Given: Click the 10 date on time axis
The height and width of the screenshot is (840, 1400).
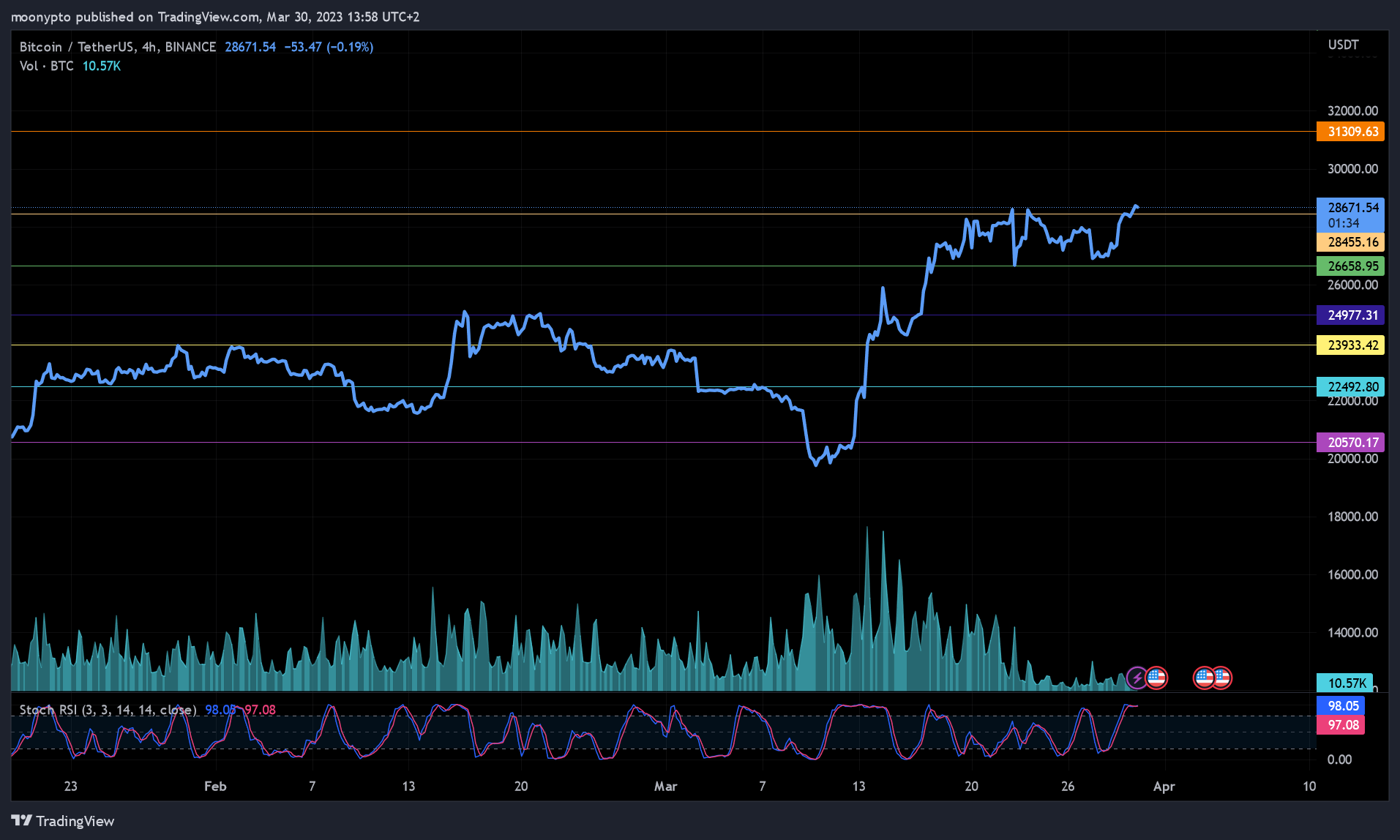Looking at the screenshot, I should 1309,787.
